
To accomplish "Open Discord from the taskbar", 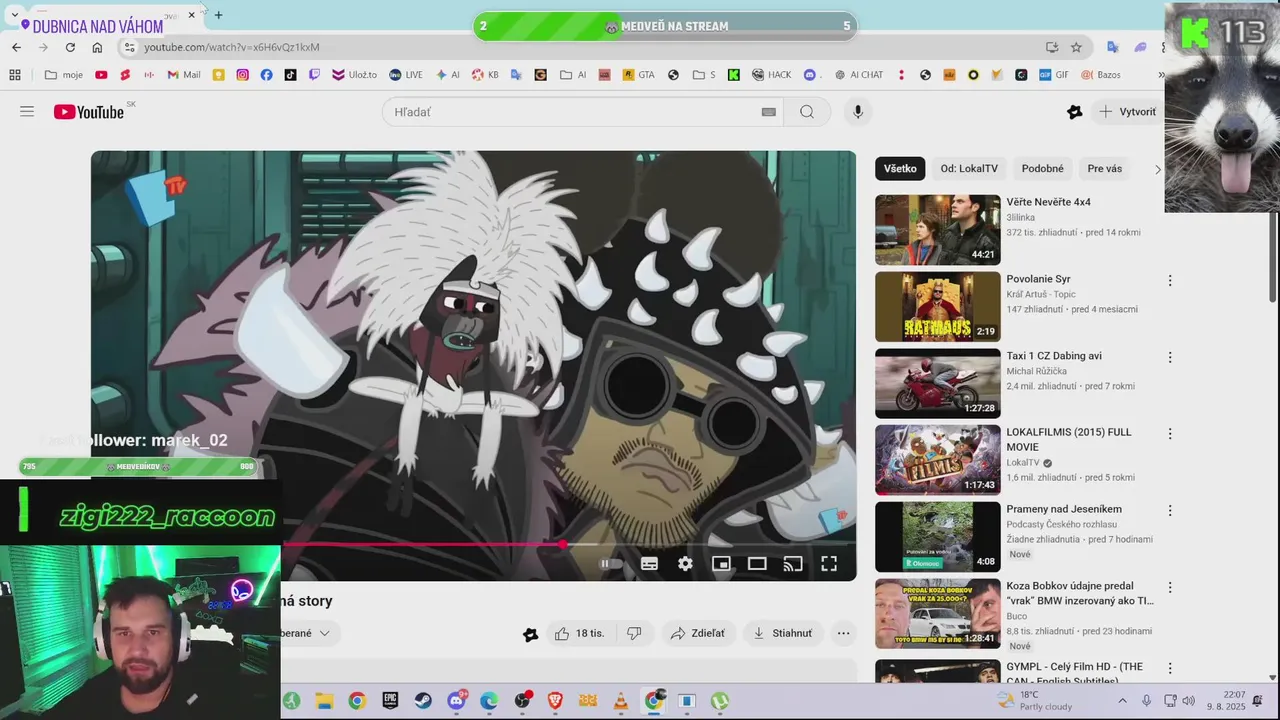I will coord(456,701).
